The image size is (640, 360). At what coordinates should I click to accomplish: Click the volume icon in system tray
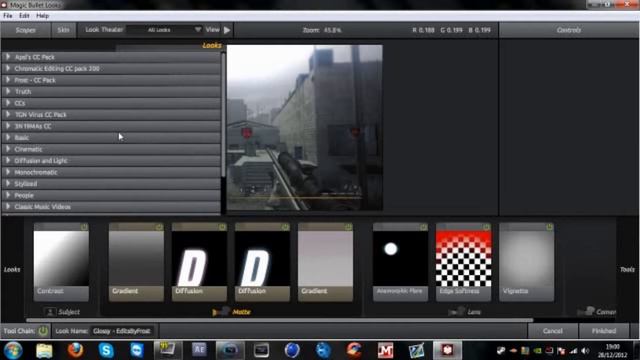[x=586, y=351]
